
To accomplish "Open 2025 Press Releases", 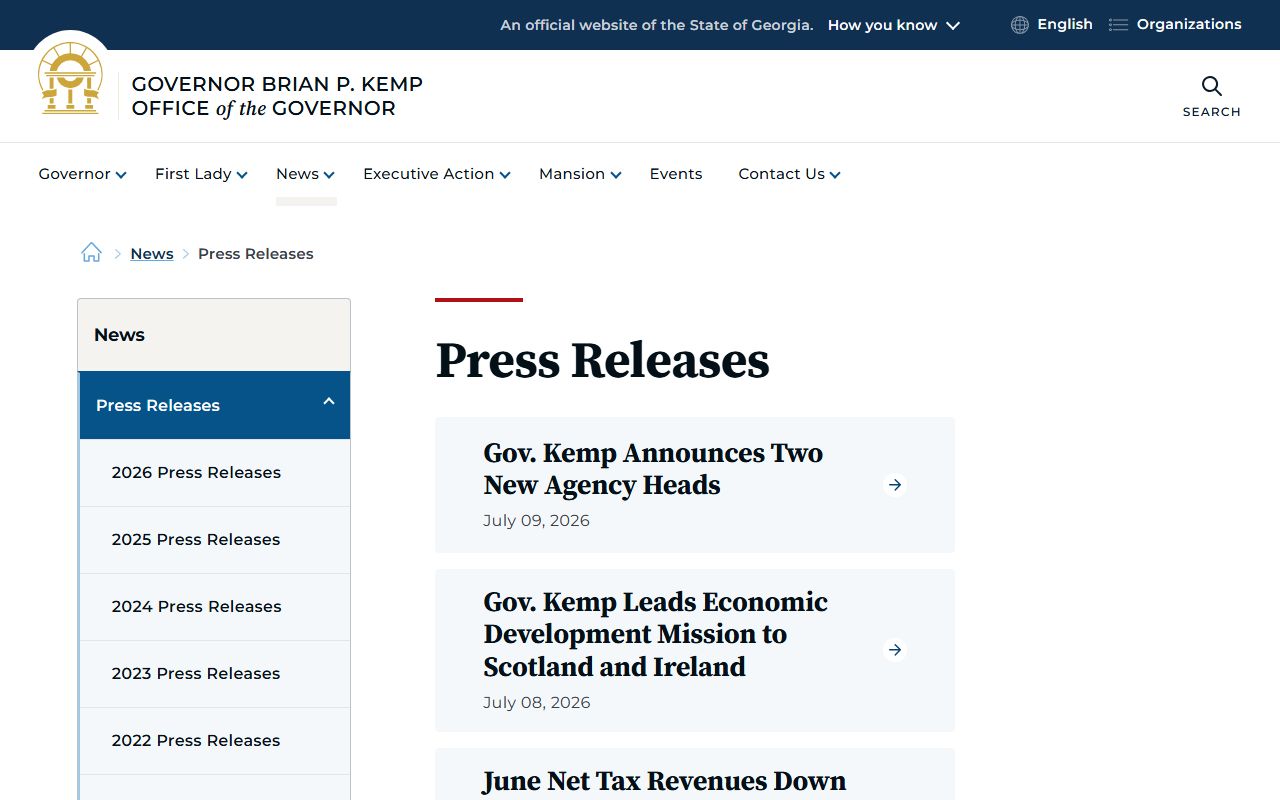I will pos(214,540).
